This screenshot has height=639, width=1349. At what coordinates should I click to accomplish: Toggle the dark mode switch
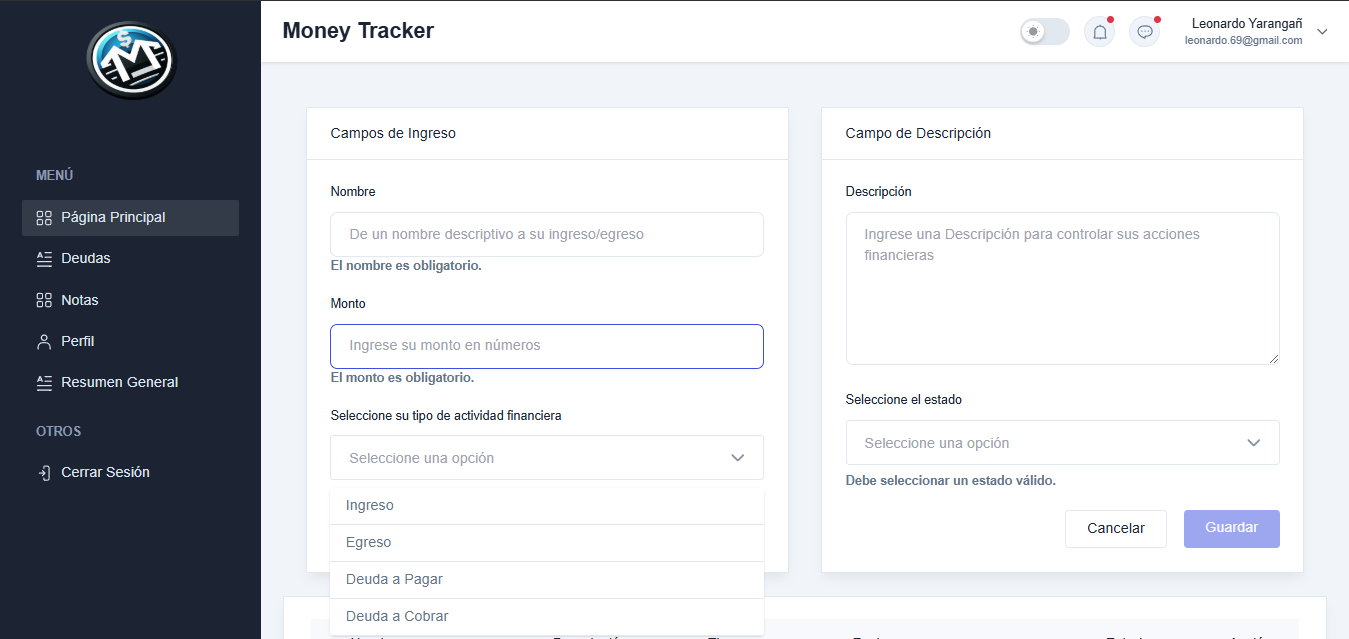[1045, 32]
